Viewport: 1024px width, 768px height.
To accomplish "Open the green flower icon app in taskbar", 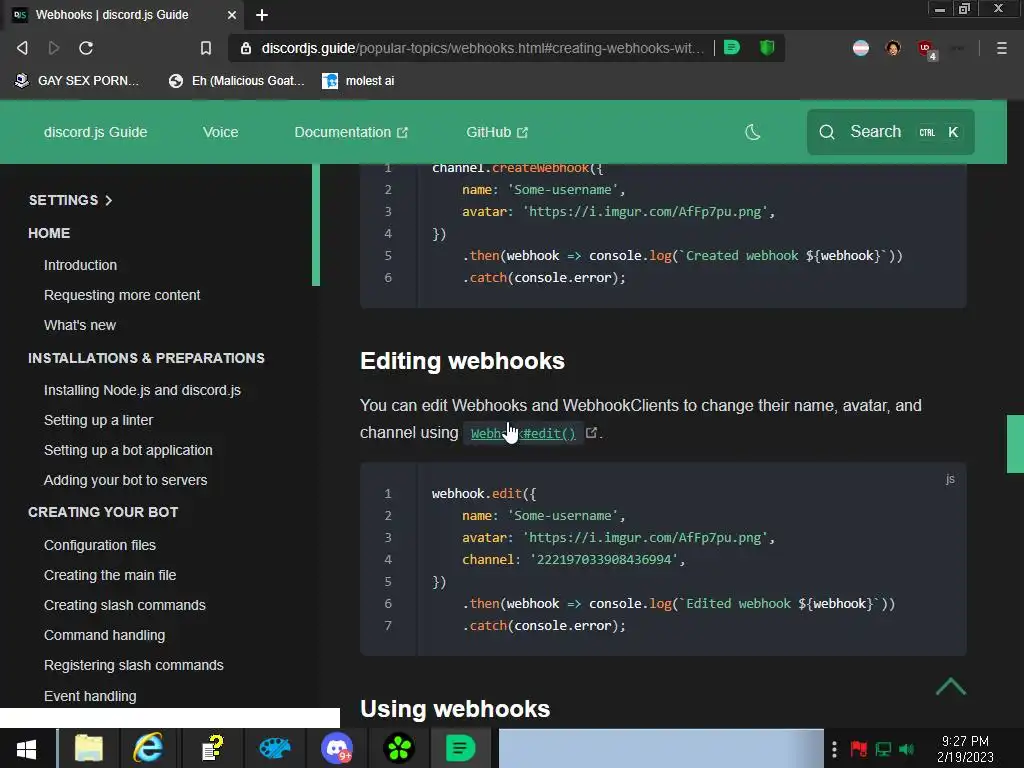I will tap(398, 748).
